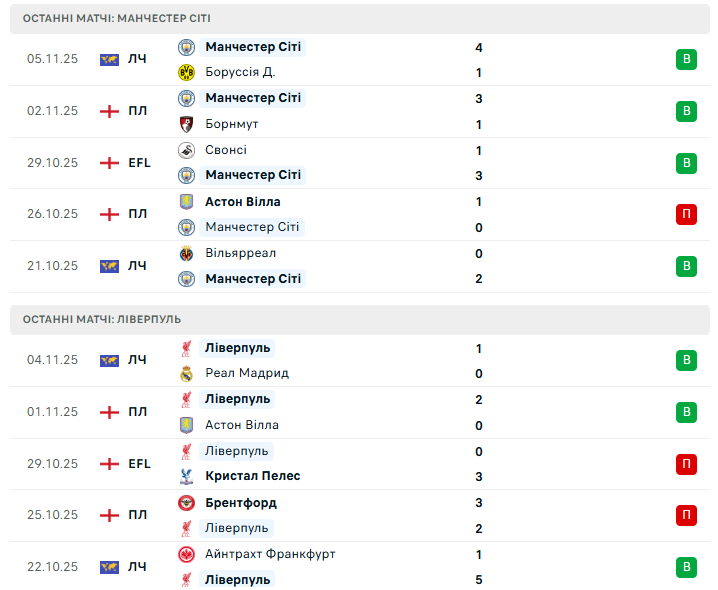Click England flag icon on 29.10.25 Swansea row
Screen dimensions: 718x590
(x=110, y=163)
